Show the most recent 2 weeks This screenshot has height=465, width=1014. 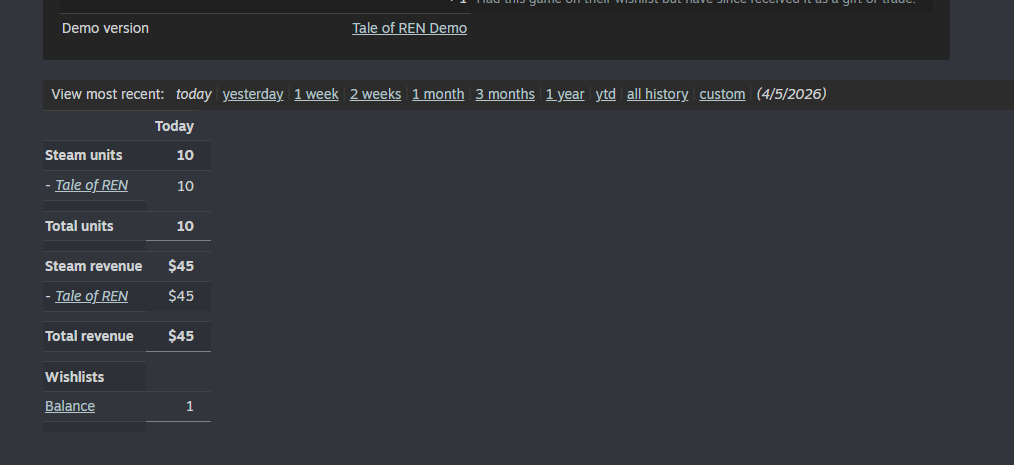pyautogui.click(x=375, y=94)
